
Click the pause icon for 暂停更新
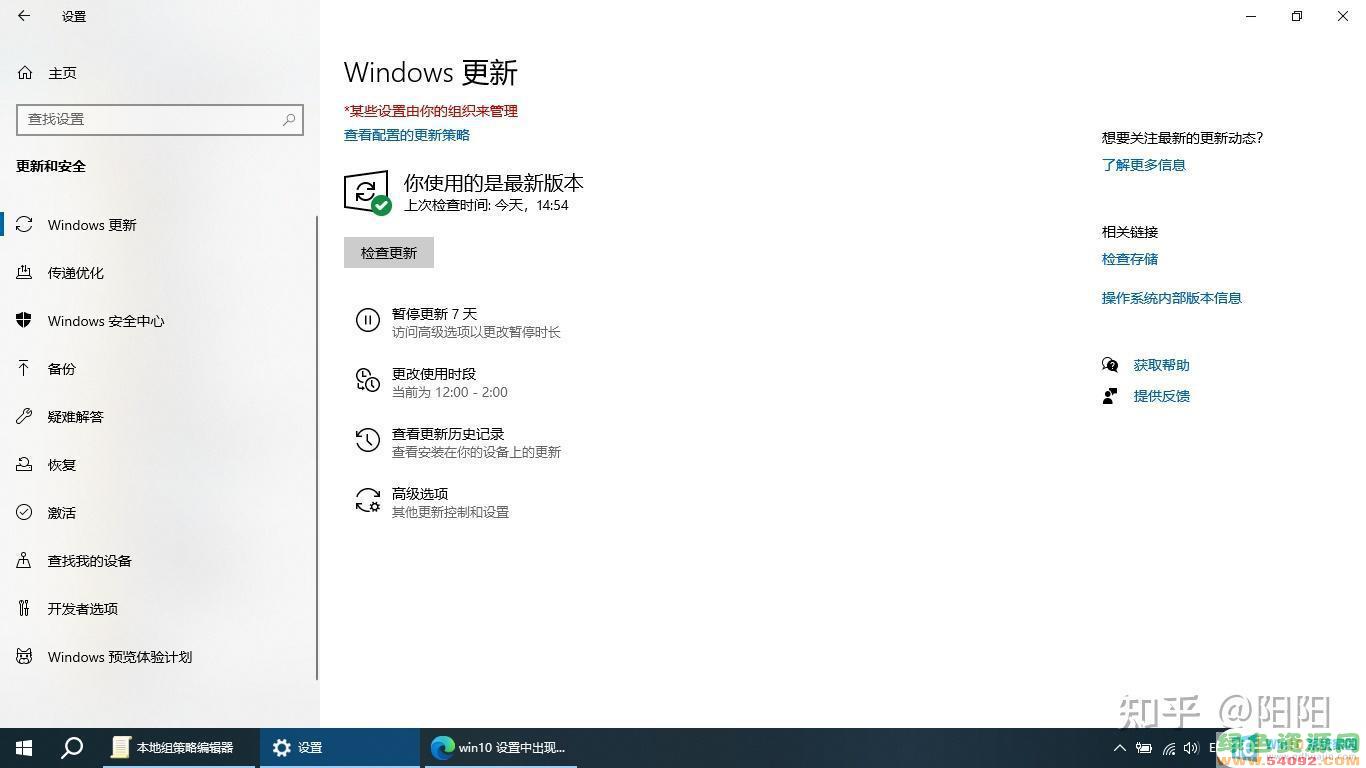coord(368,320)
